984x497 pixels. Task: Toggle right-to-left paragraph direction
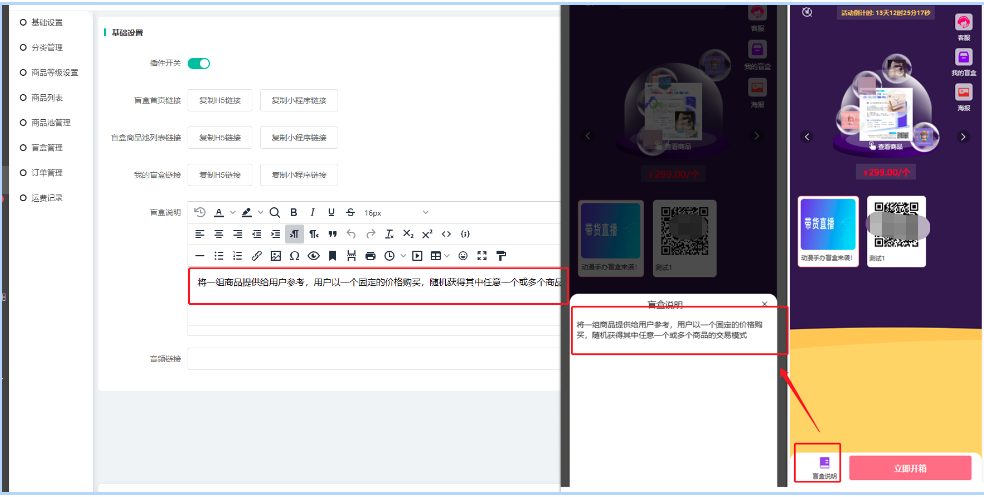coord(314,234)
